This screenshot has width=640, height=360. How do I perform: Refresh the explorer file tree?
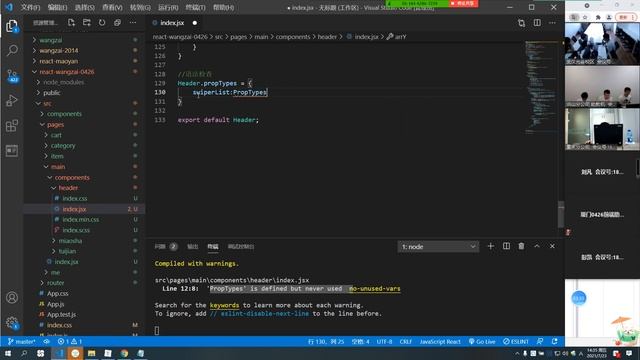(x=102, y=23)
